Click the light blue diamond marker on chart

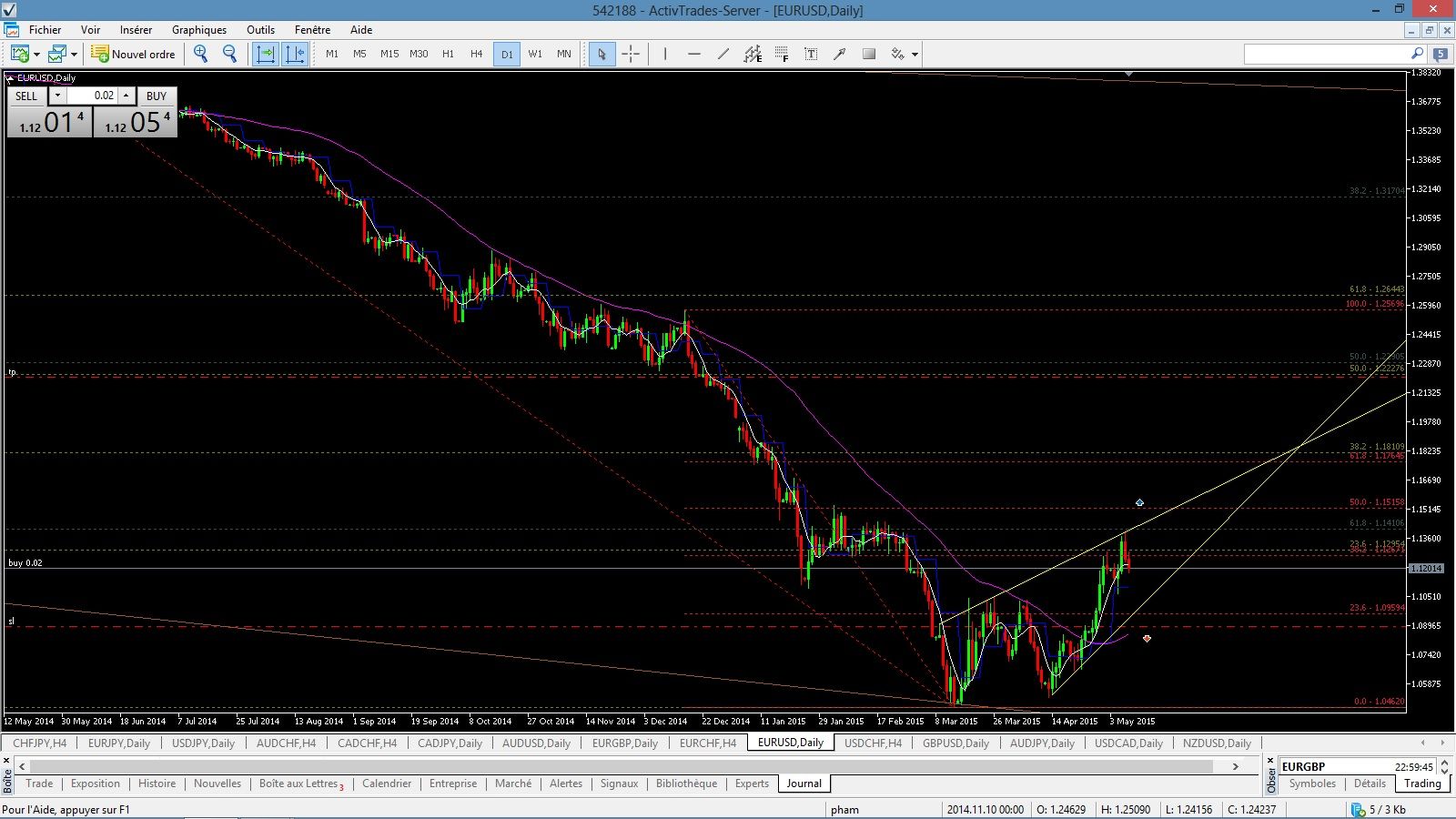[x=1139, y=502]
